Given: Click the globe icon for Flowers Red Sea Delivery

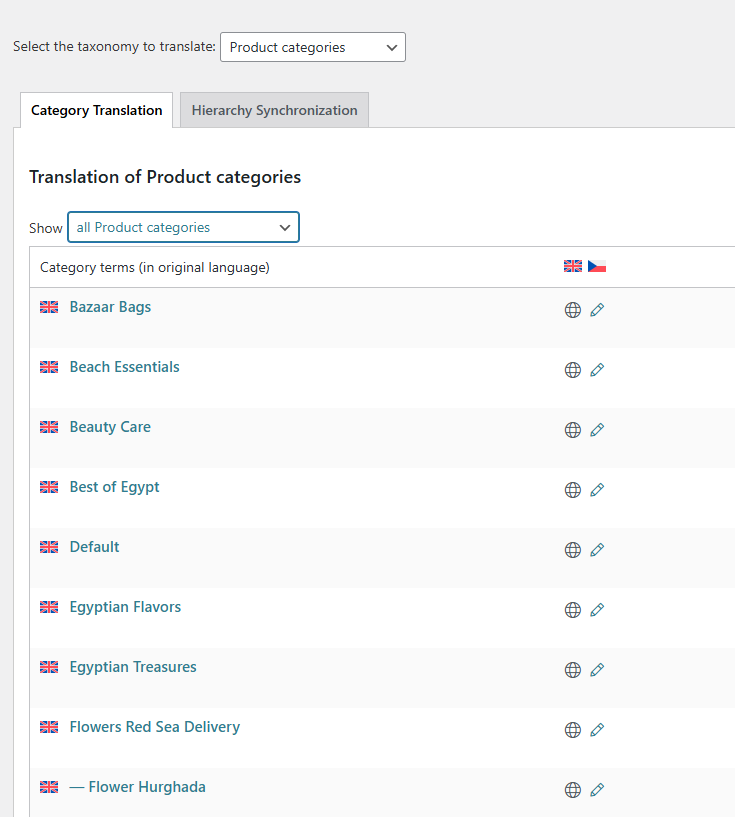Looking at the screenshot, I should (x=573, y=730).
